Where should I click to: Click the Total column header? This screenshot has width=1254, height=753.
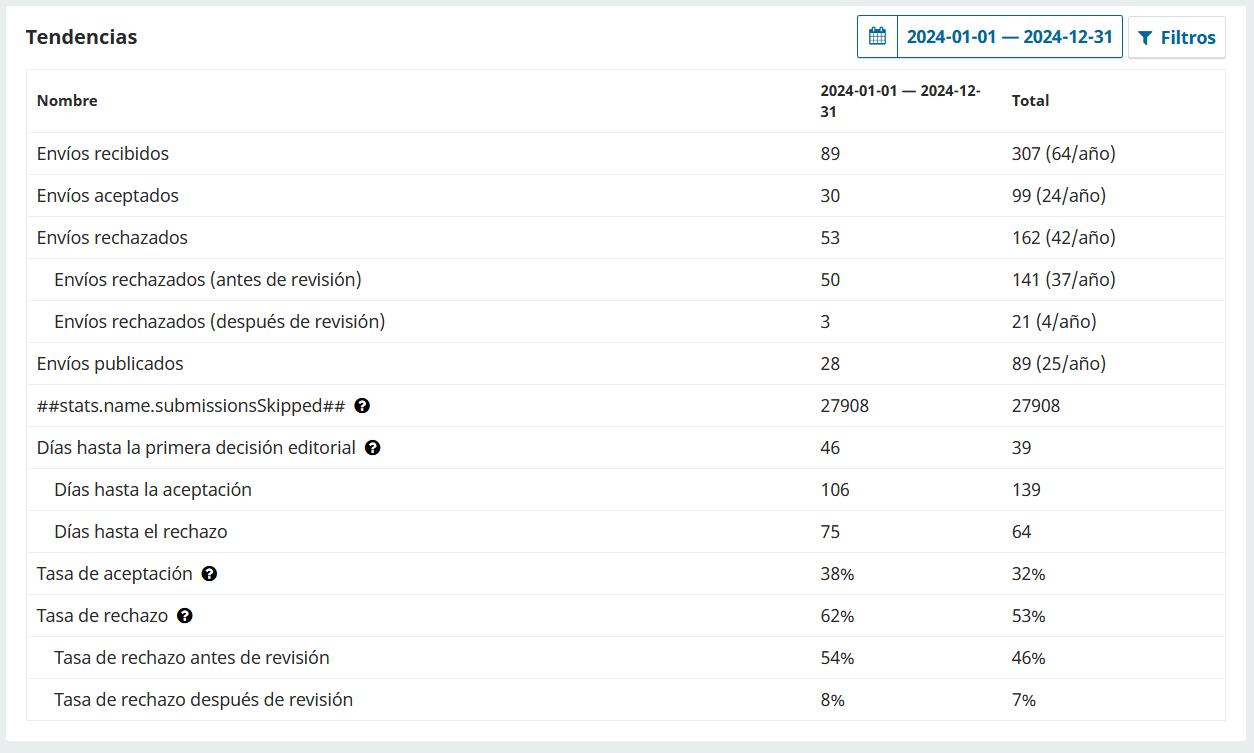click(x=1030, y=101)
